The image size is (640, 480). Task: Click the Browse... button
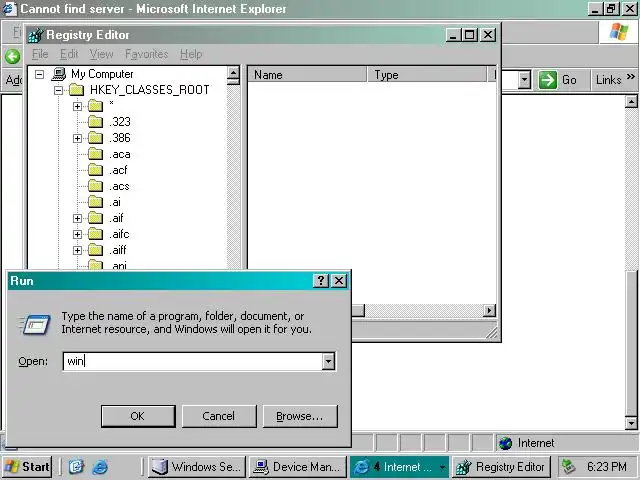300,416
